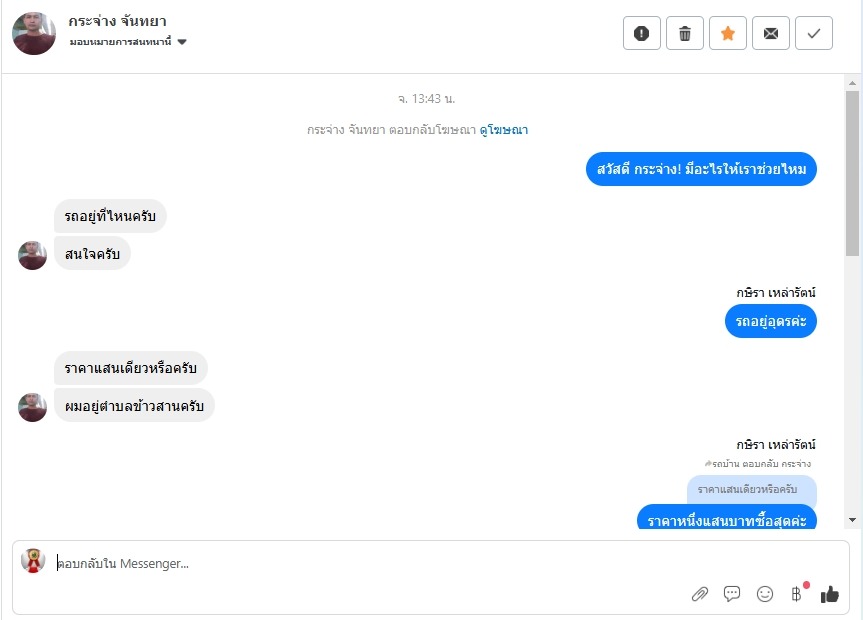The height and width of the screenshot is (620, 863).
Task: Click scrollbar up arrow in chat
Action: [853, 83]
